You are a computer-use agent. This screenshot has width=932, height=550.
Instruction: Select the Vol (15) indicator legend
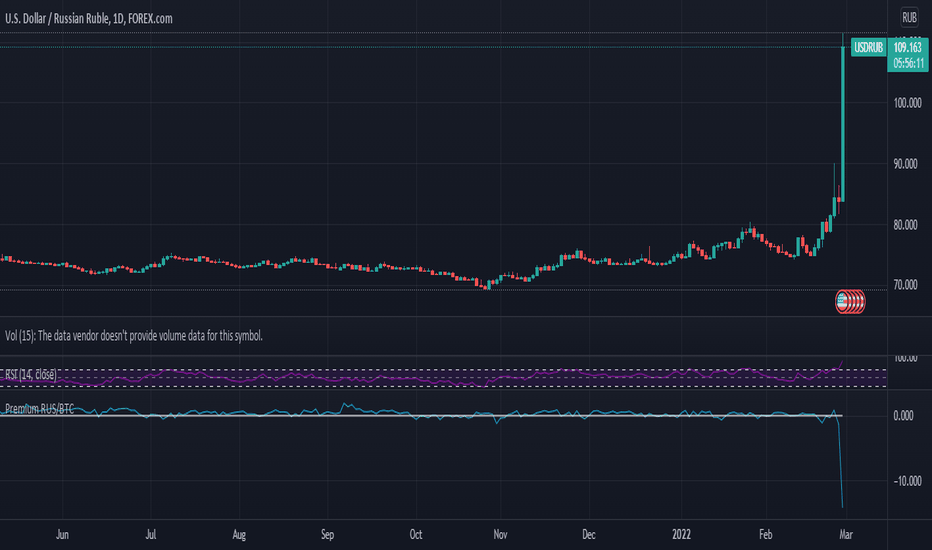134,336
